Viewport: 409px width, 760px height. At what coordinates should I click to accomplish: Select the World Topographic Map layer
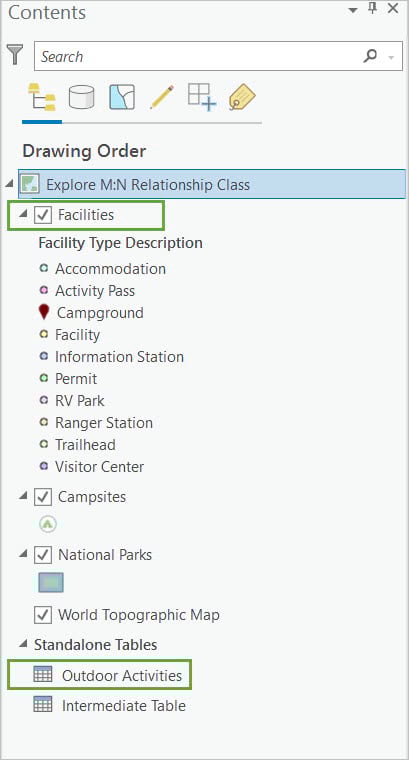(x=139, y=615)
